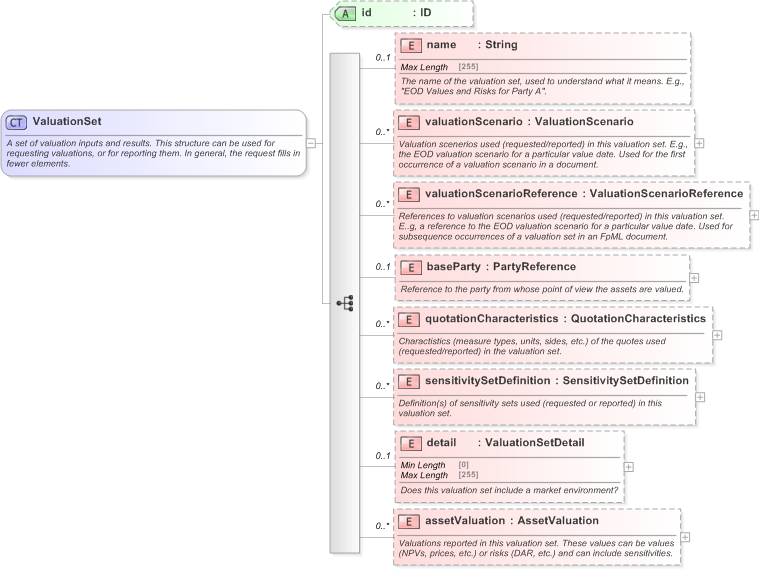Click the 0..* cardinality of valuationScenario
759x570 pixels.
pyautogui.click(x=382, y=132)
